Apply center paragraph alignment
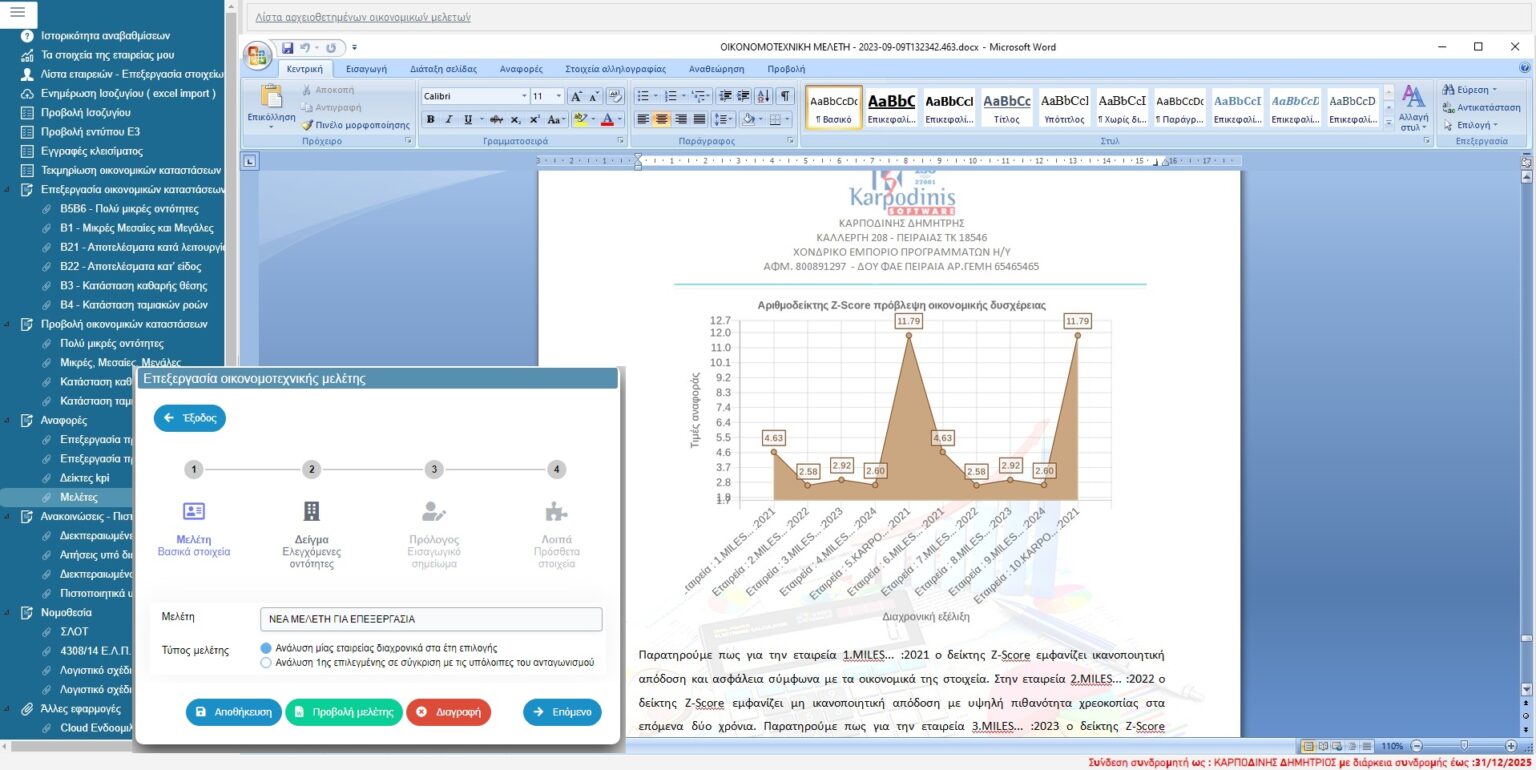The height and width of the screenshot is (770, 1536). [662, 119]
